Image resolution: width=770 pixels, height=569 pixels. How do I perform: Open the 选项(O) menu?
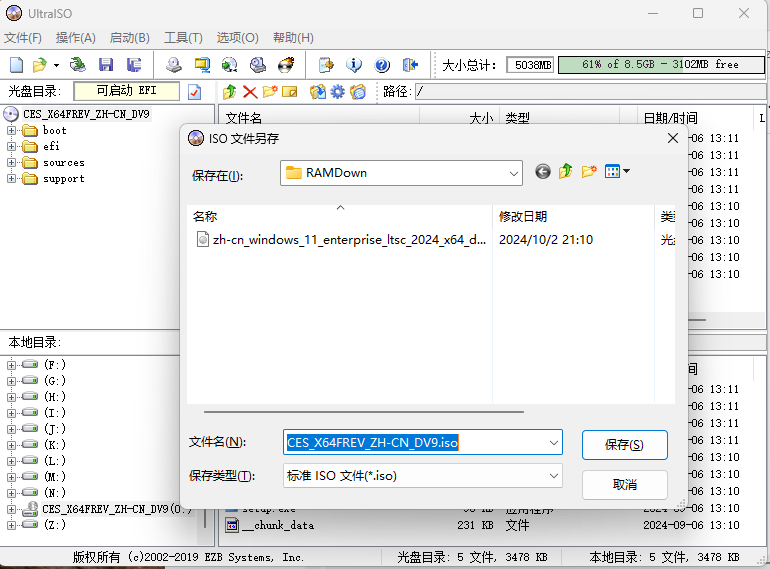click(x=238, y=38)
